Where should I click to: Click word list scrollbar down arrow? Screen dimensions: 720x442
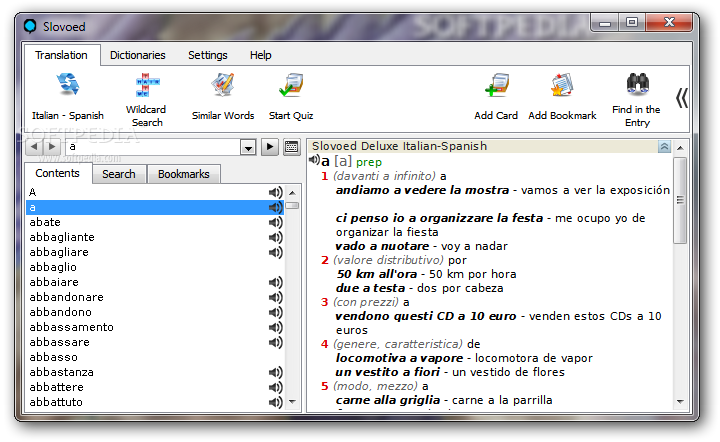[x=292, y=402]
